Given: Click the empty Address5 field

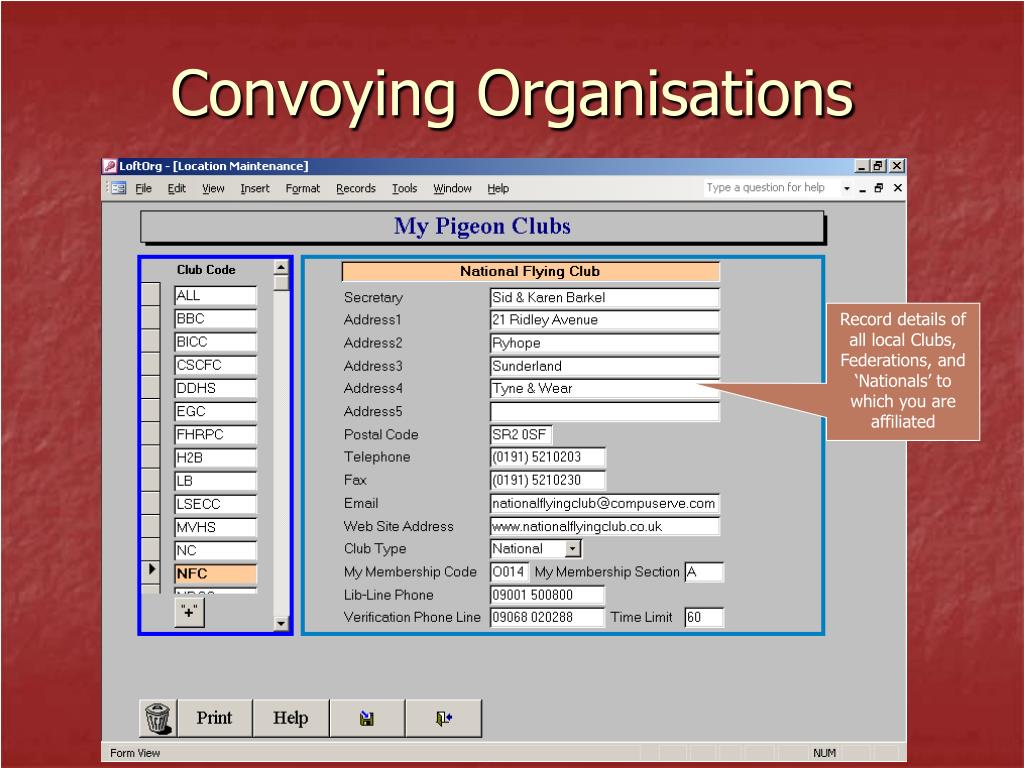Looking at the screenshot, I should pos(605,411).
